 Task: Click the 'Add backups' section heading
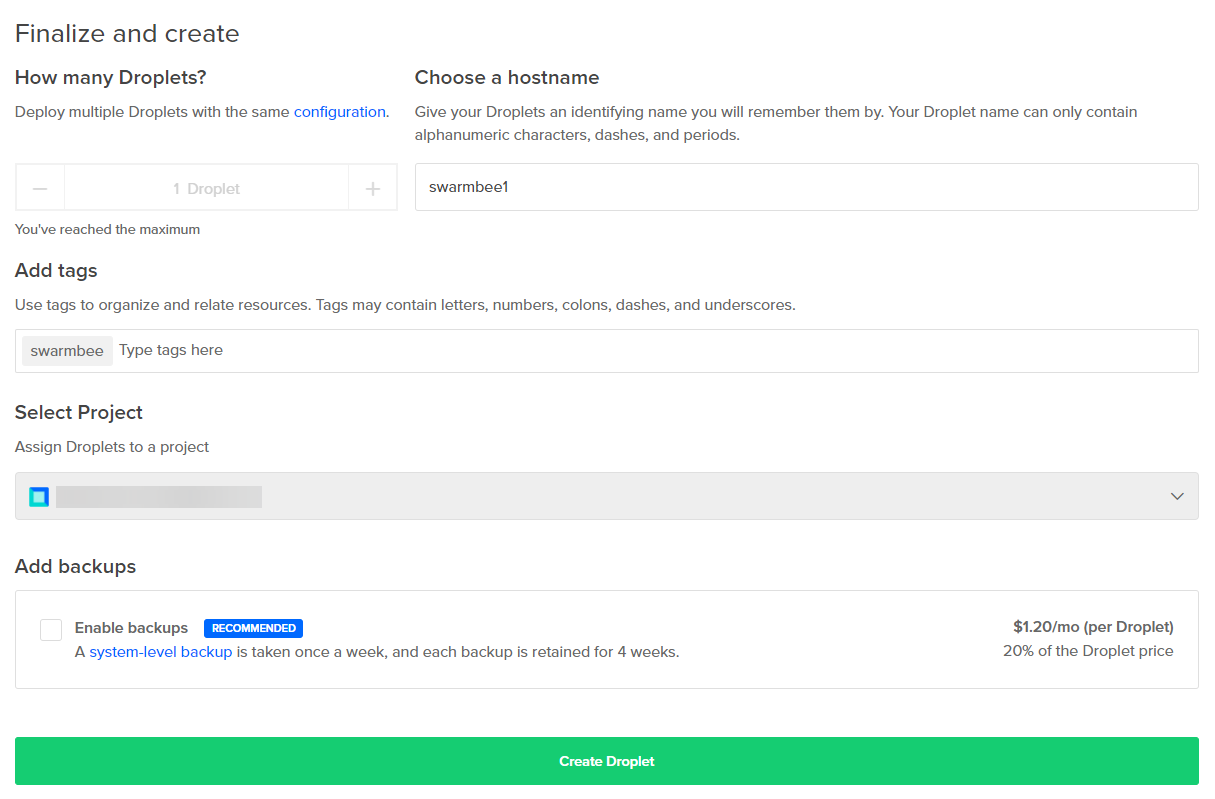(75, 567)
